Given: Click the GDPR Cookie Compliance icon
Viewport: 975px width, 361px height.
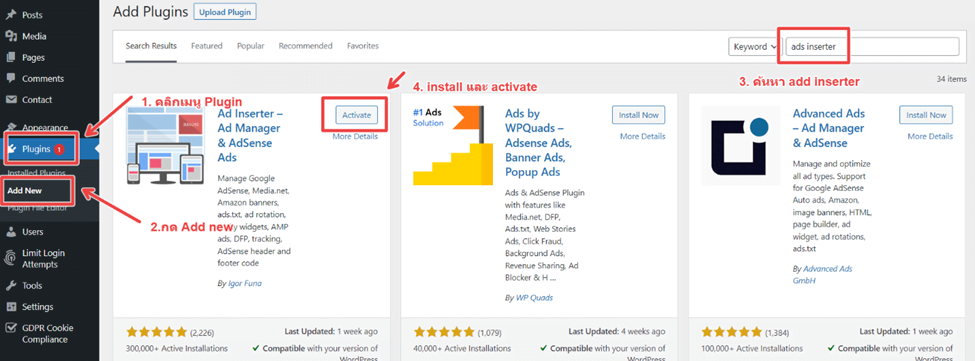Looking at the screenshot, I should pyautogui.click(x=11, y=328).
